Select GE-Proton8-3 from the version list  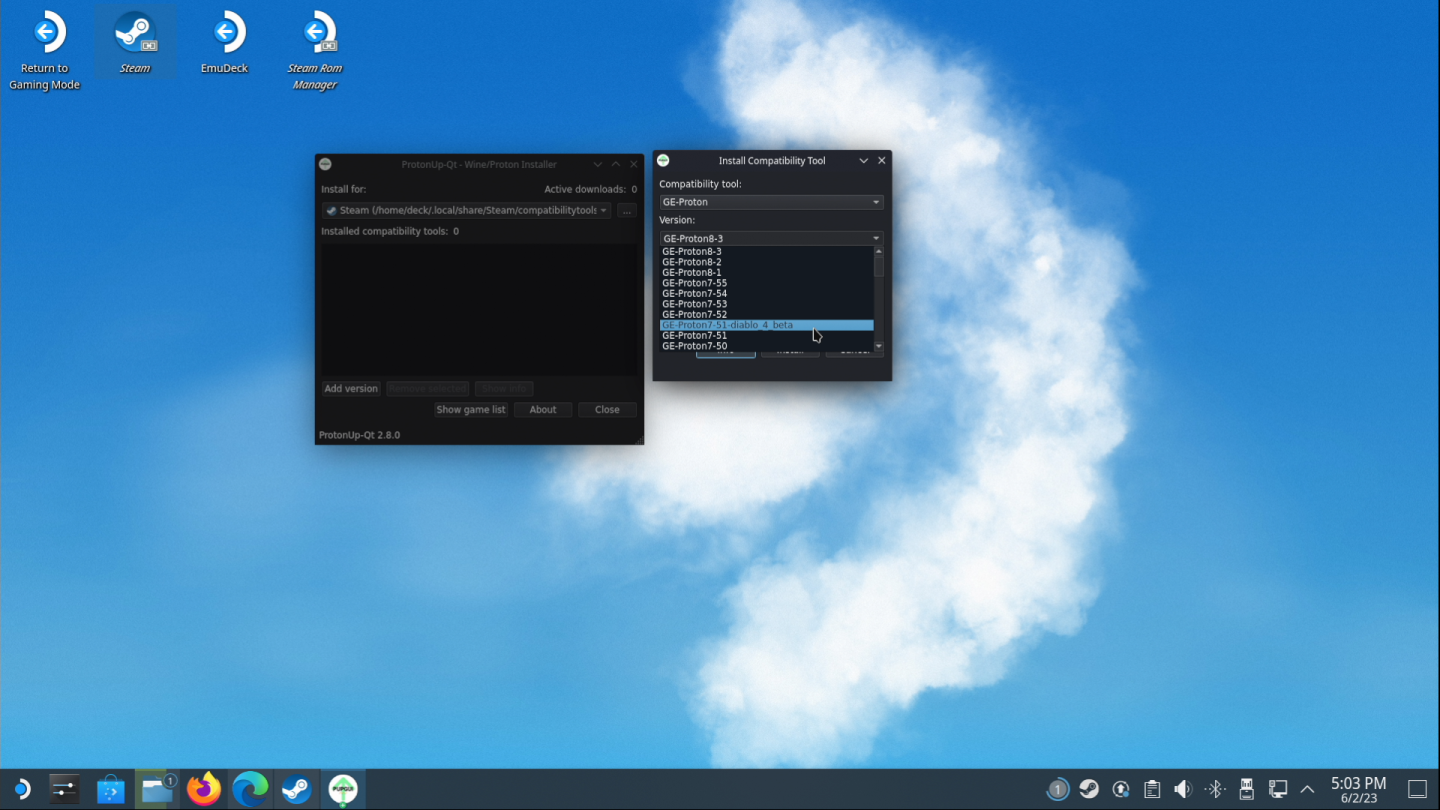click(766, 251)
